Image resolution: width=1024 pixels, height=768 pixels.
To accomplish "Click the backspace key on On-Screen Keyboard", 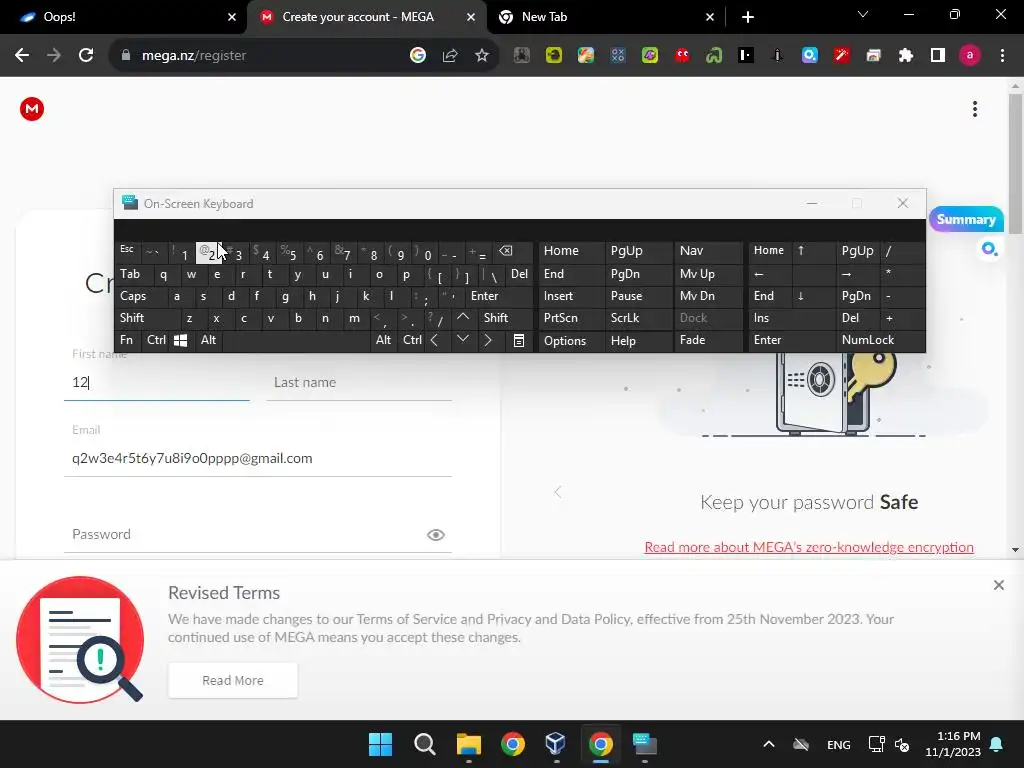I will (506, 251).
